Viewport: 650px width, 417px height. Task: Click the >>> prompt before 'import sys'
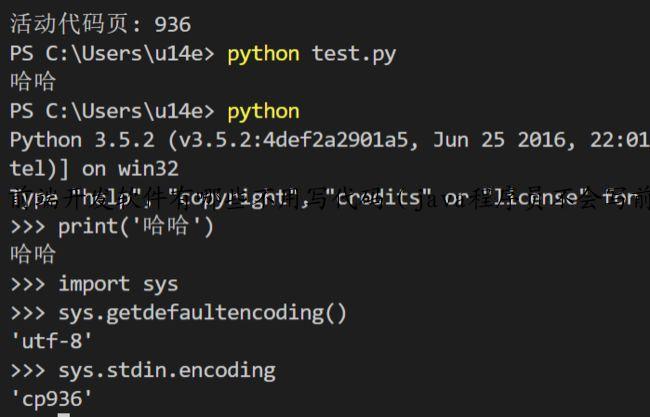[27, 284]
